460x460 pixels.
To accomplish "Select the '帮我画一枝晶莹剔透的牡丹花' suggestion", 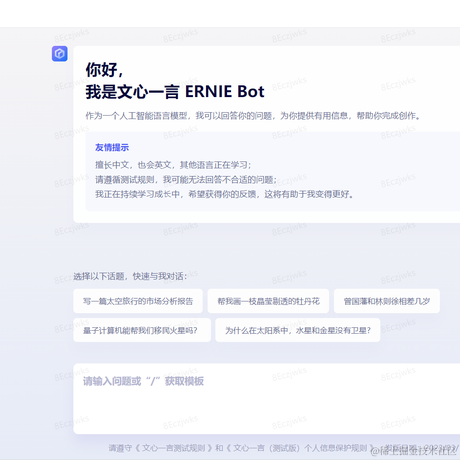I will coord(268,301).
